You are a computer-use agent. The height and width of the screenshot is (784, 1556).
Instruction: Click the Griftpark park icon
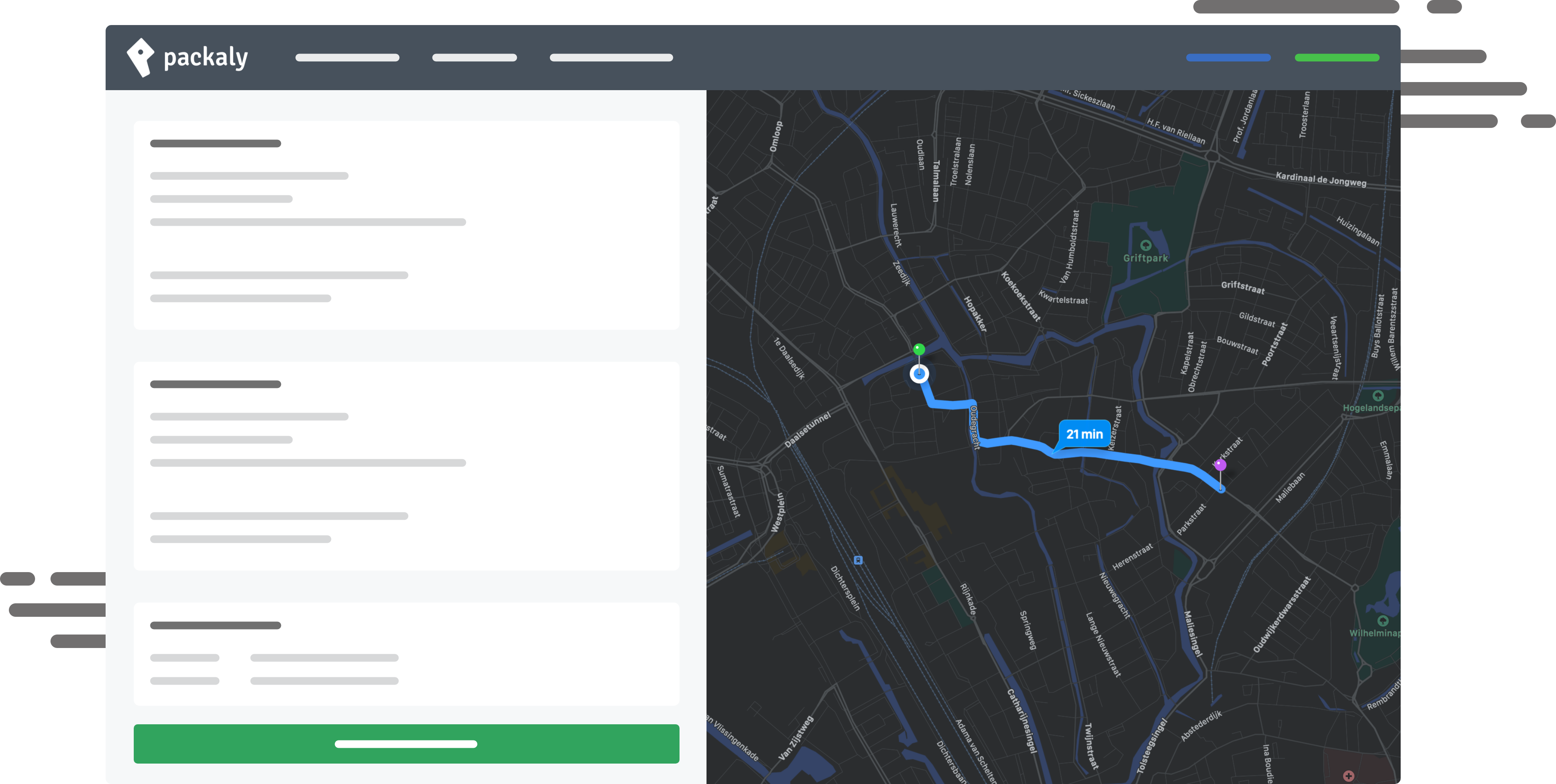tap(1145, 245)
